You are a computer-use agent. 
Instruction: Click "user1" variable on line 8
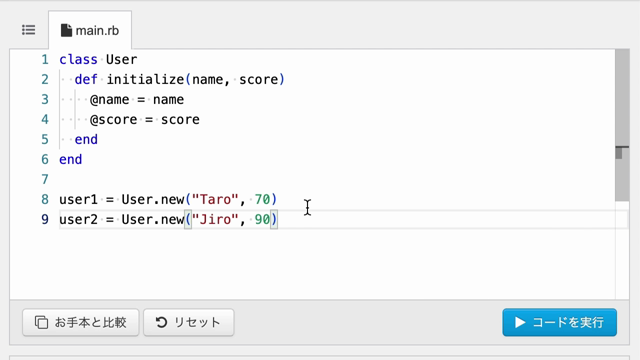(x=78, y=199)
